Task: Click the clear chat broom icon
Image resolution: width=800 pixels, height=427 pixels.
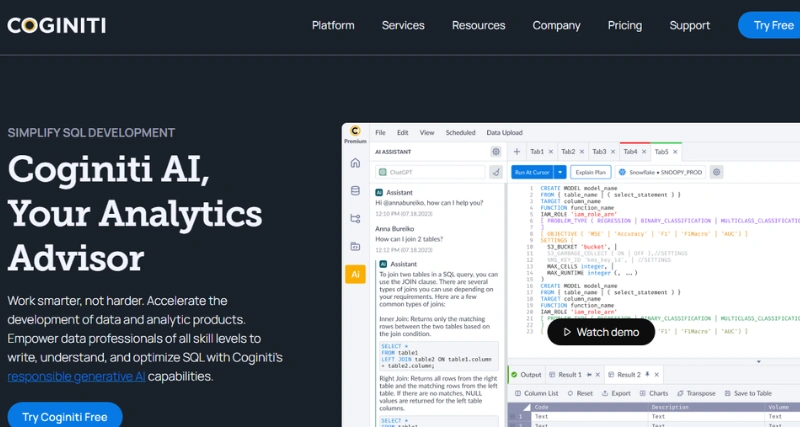Action: pos(495,172)
